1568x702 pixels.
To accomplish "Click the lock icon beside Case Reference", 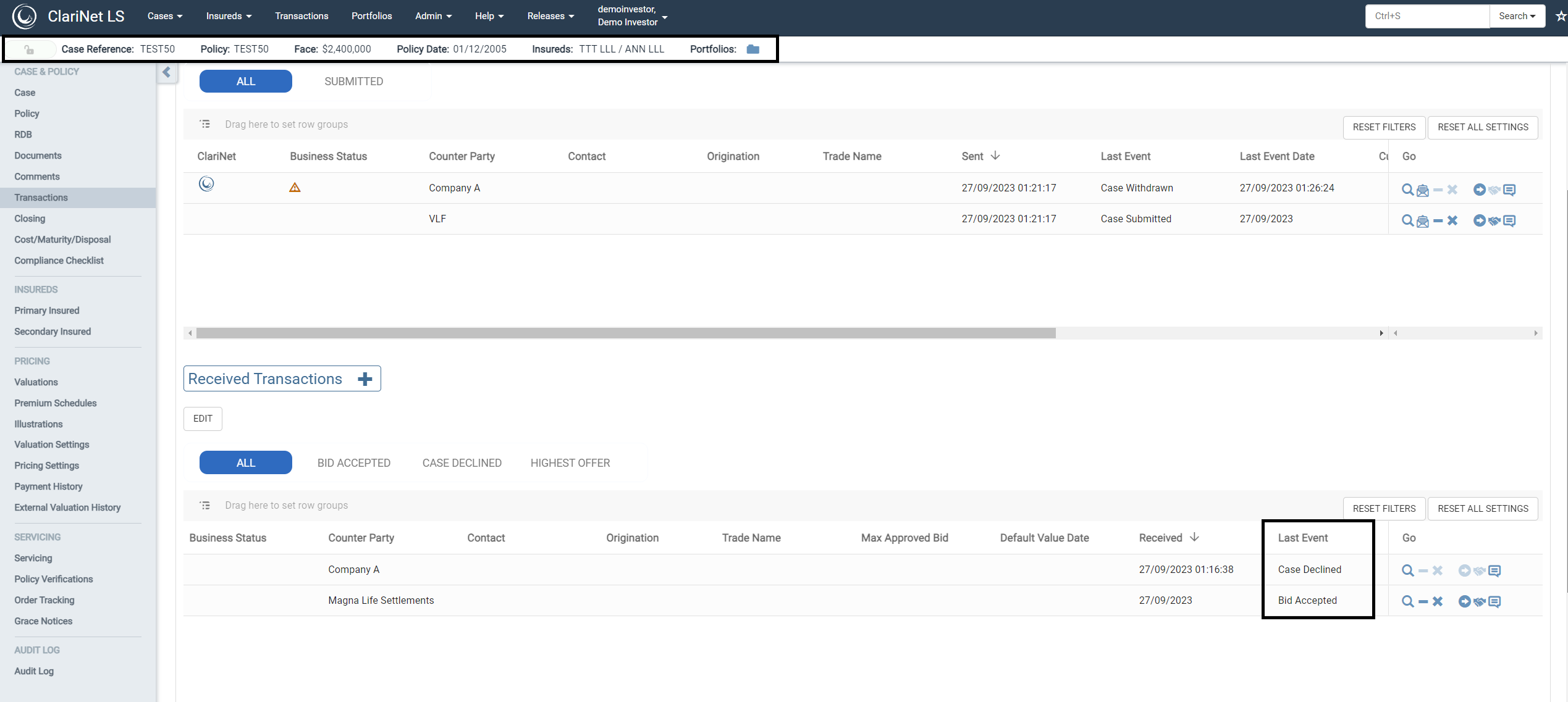I will click(x=29, y=49).
